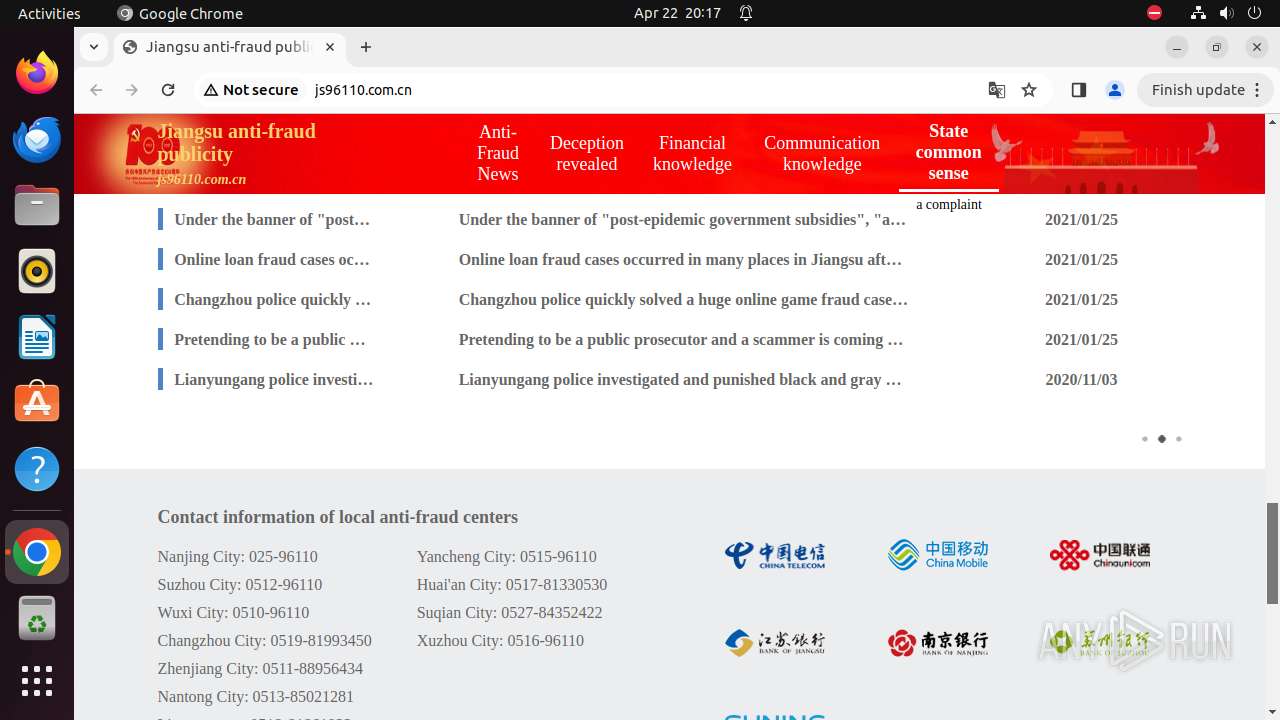Open the Changzhou police online game fraud article

click(x=683, y=300)
